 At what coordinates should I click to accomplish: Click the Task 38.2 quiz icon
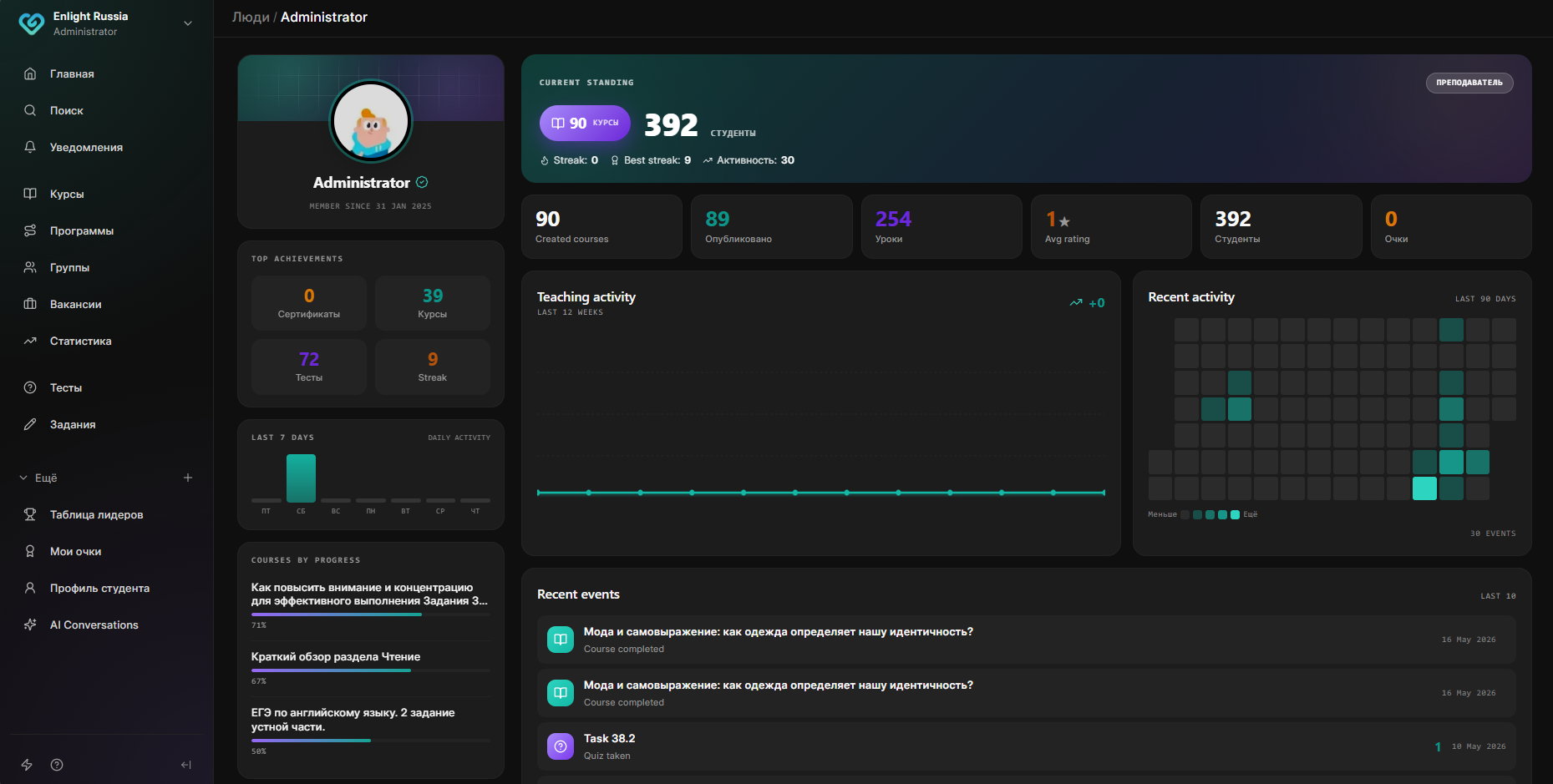pos(561,746)
